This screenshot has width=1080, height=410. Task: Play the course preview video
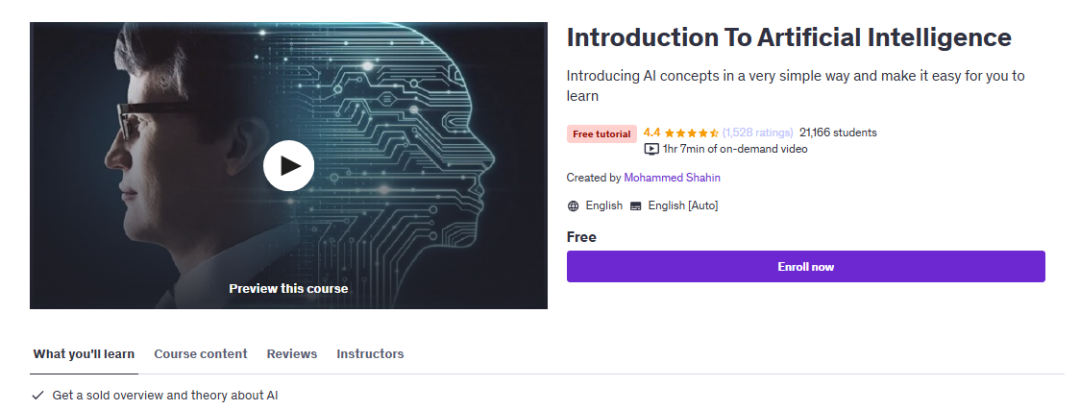288,165
